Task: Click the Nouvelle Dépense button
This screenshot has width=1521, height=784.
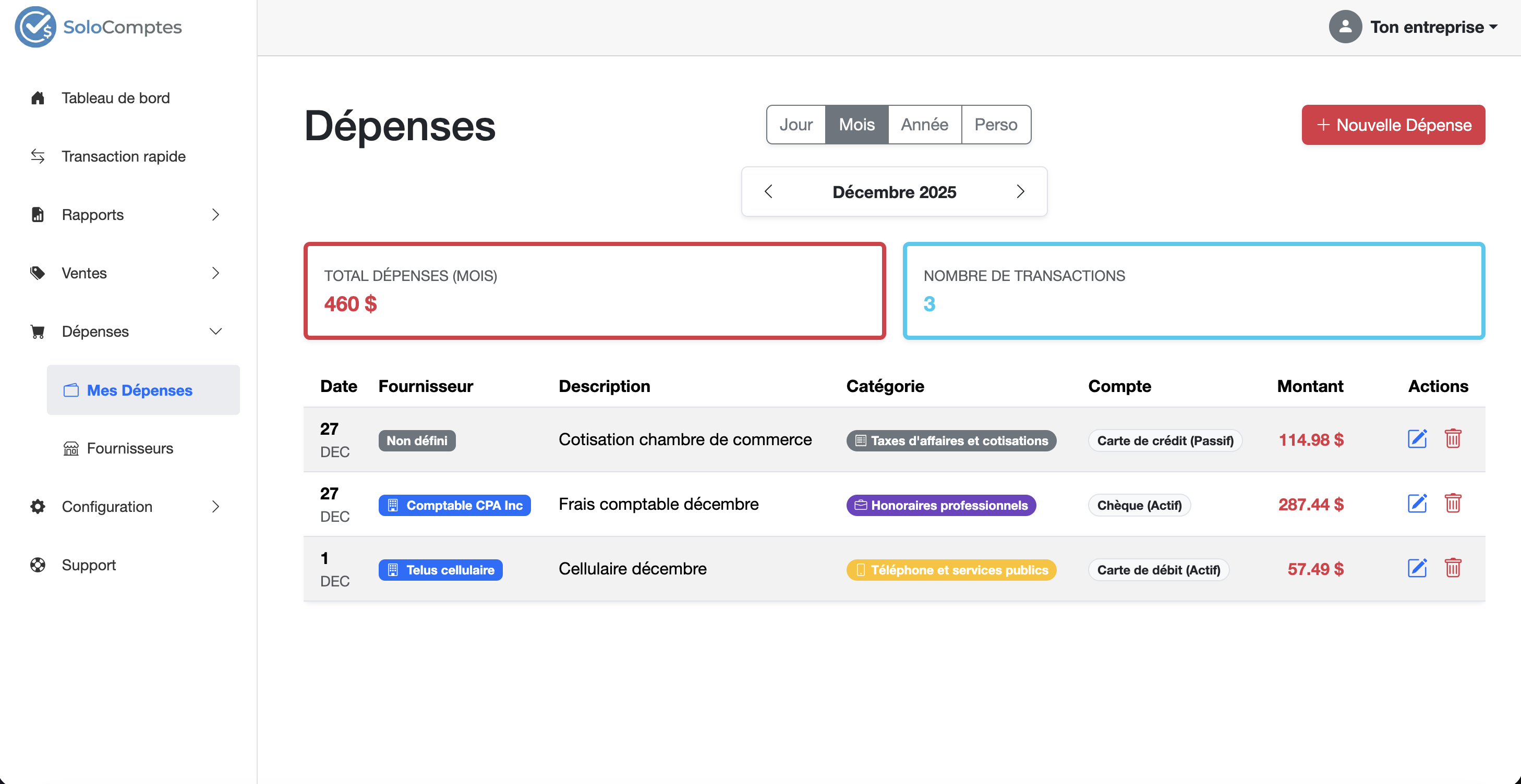Action: 1393,125
